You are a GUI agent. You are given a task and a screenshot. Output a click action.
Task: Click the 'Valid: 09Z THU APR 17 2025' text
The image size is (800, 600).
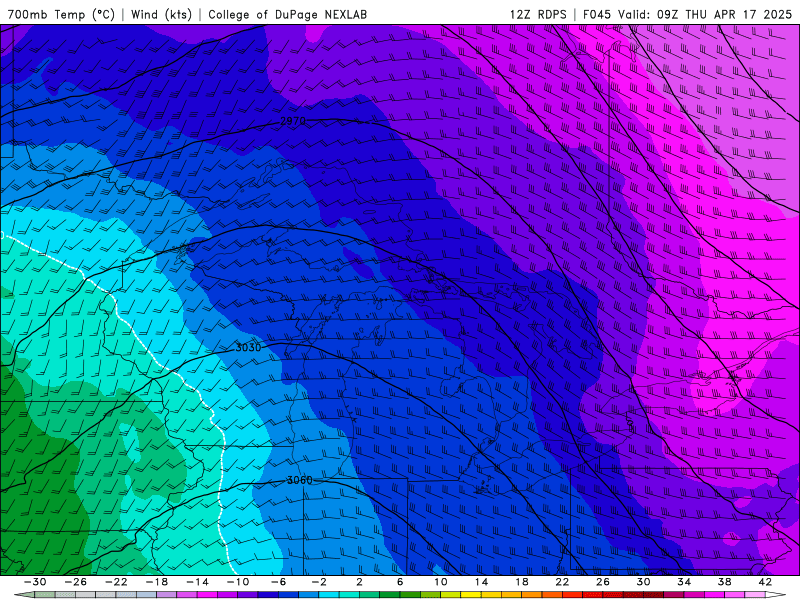click(x=705, y=14)
